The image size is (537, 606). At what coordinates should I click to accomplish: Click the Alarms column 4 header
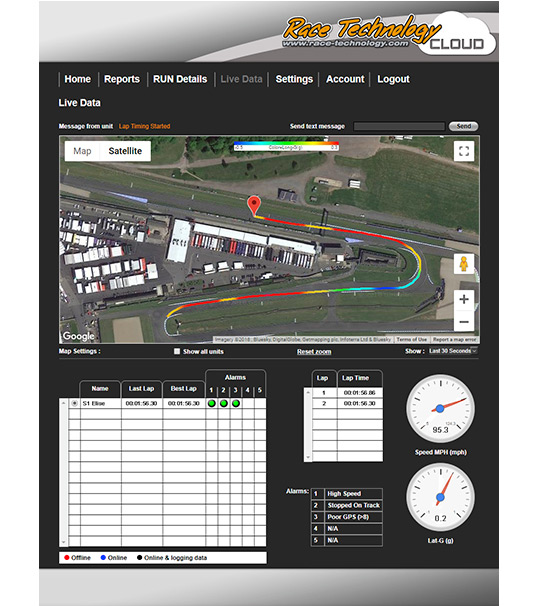click(x=247, y=390)
